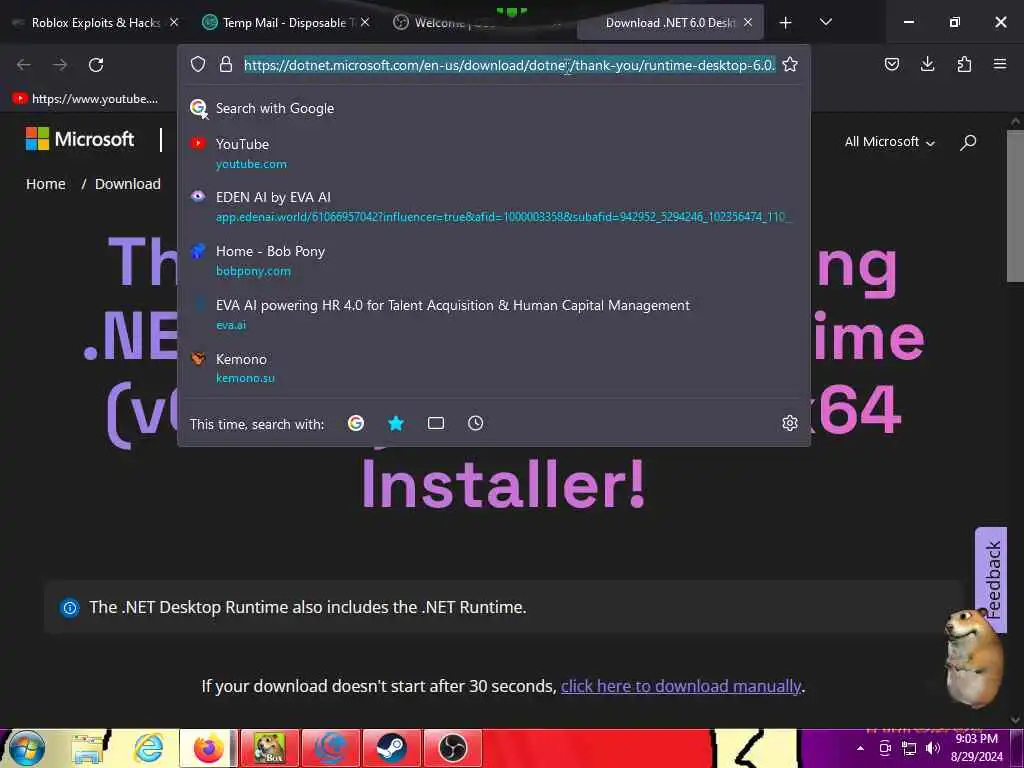The image size is (1024, 768).
Task: Open the Feedback side button
Action: 991,581
